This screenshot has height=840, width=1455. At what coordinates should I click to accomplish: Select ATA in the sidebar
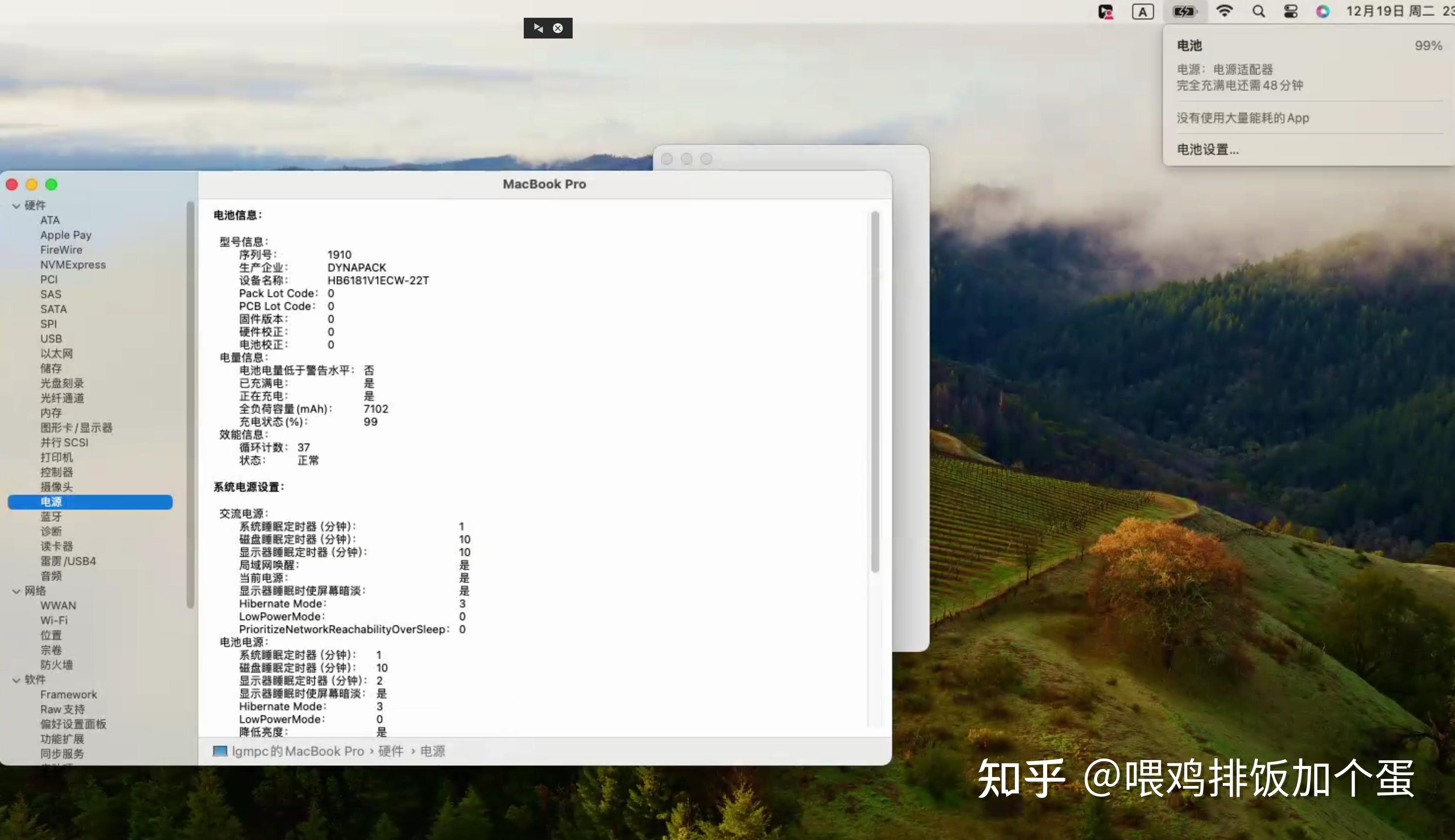pos(50,220)
